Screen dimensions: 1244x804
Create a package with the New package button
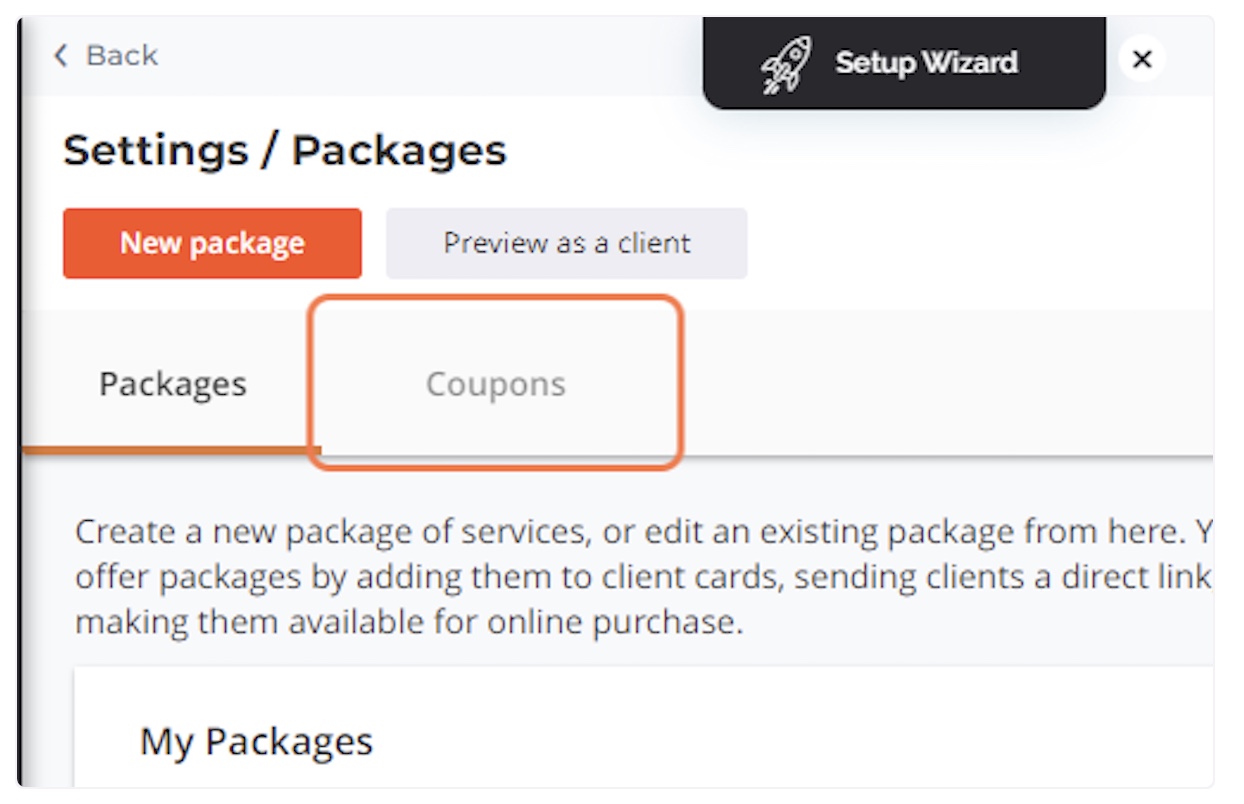(212, 243)
